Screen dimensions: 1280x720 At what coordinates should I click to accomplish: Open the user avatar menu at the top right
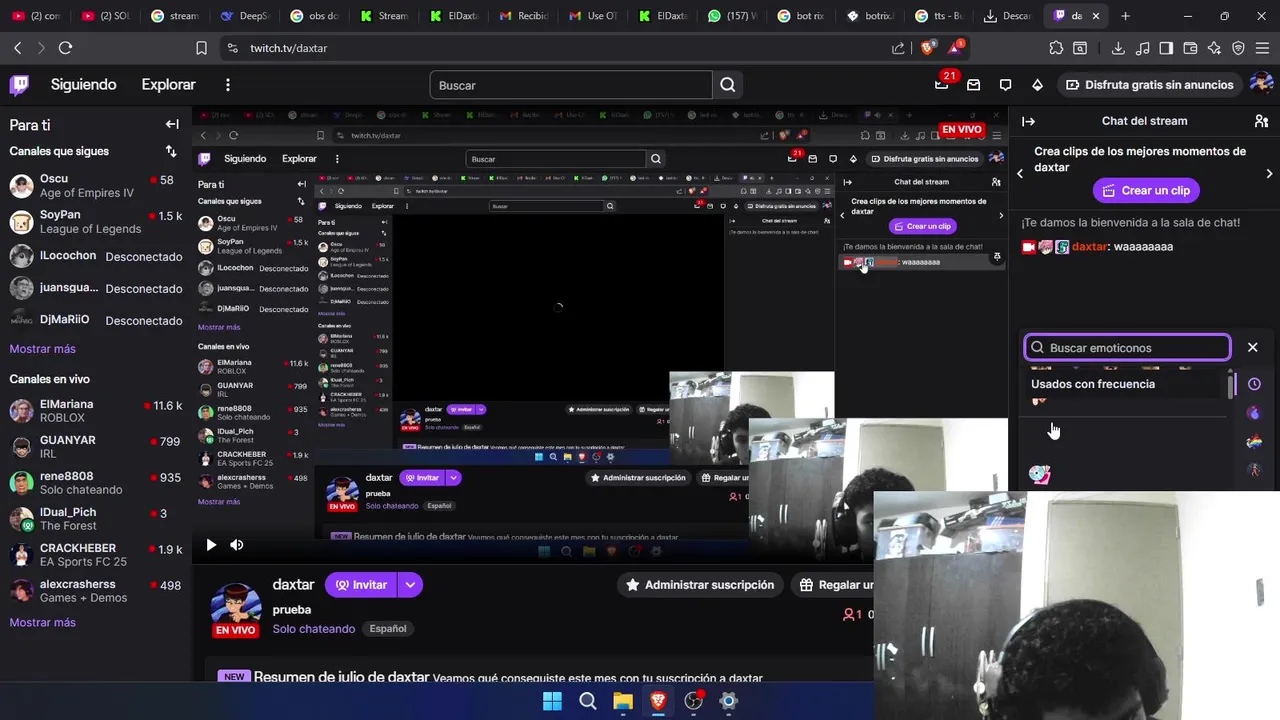[x=1262, y=85]
